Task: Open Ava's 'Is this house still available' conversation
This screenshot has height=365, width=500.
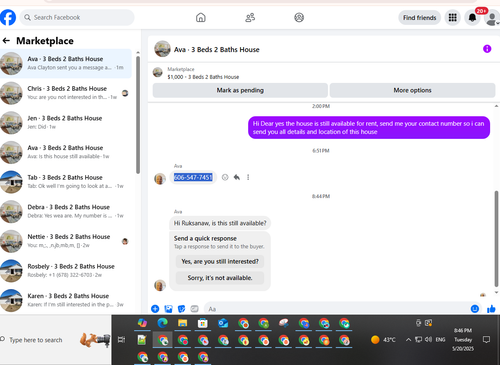Action: click(66, 152)
